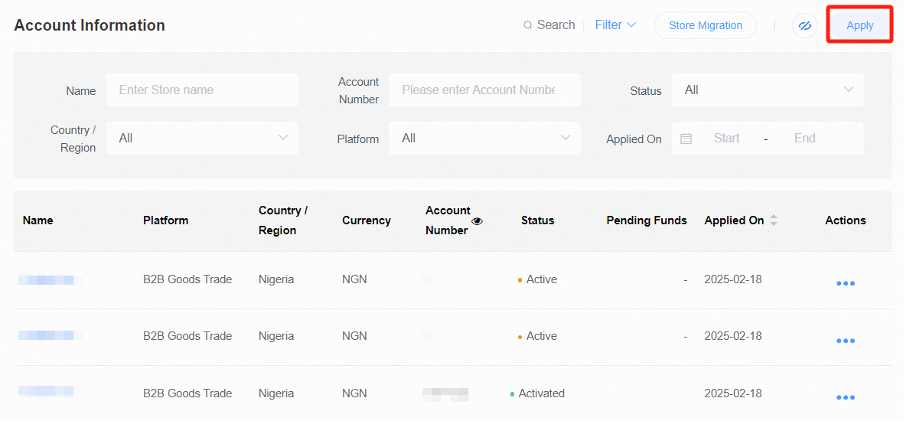Click the Start date field
The image size is (904, 422).
[x=726, y=138]
